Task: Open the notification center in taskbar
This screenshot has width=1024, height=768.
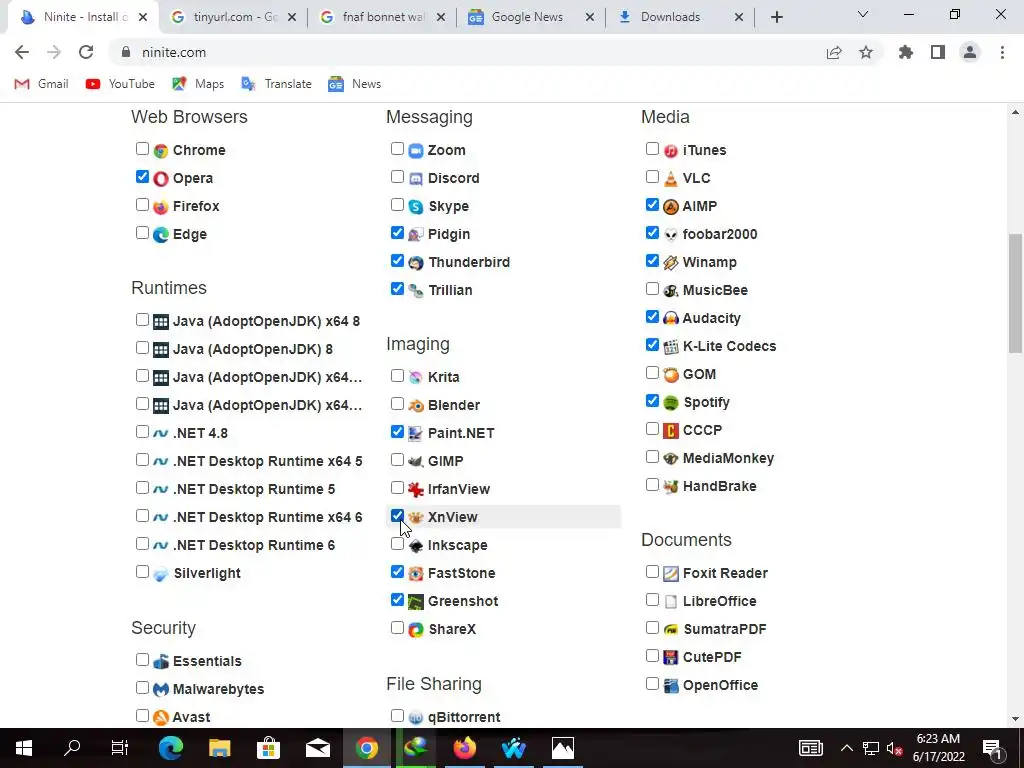Action: click(992, 748)
